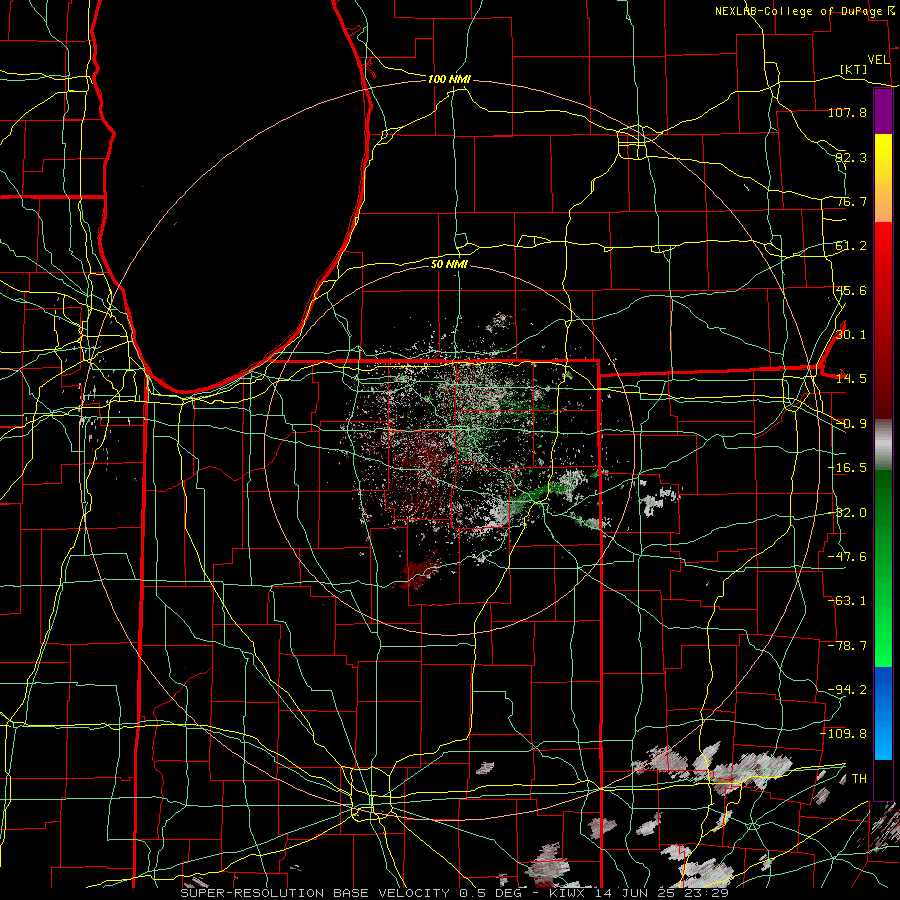This screenshot has height=900, width=900.
Task: Select the -109.8 velocity scale value
Action: click(844, 734)
